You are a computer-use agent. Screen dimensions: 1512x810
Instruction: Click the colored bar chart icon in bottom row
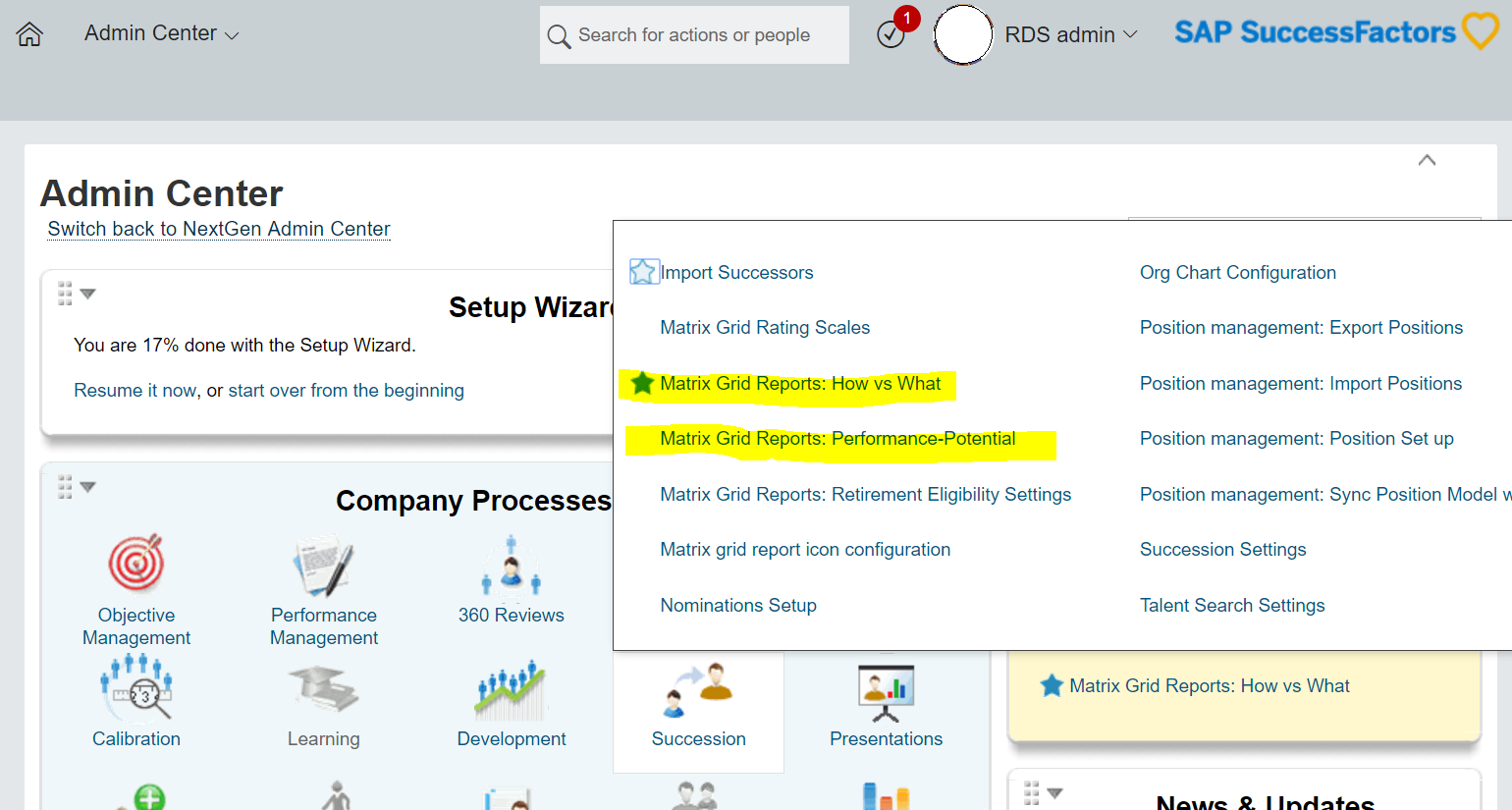point(886,796)
